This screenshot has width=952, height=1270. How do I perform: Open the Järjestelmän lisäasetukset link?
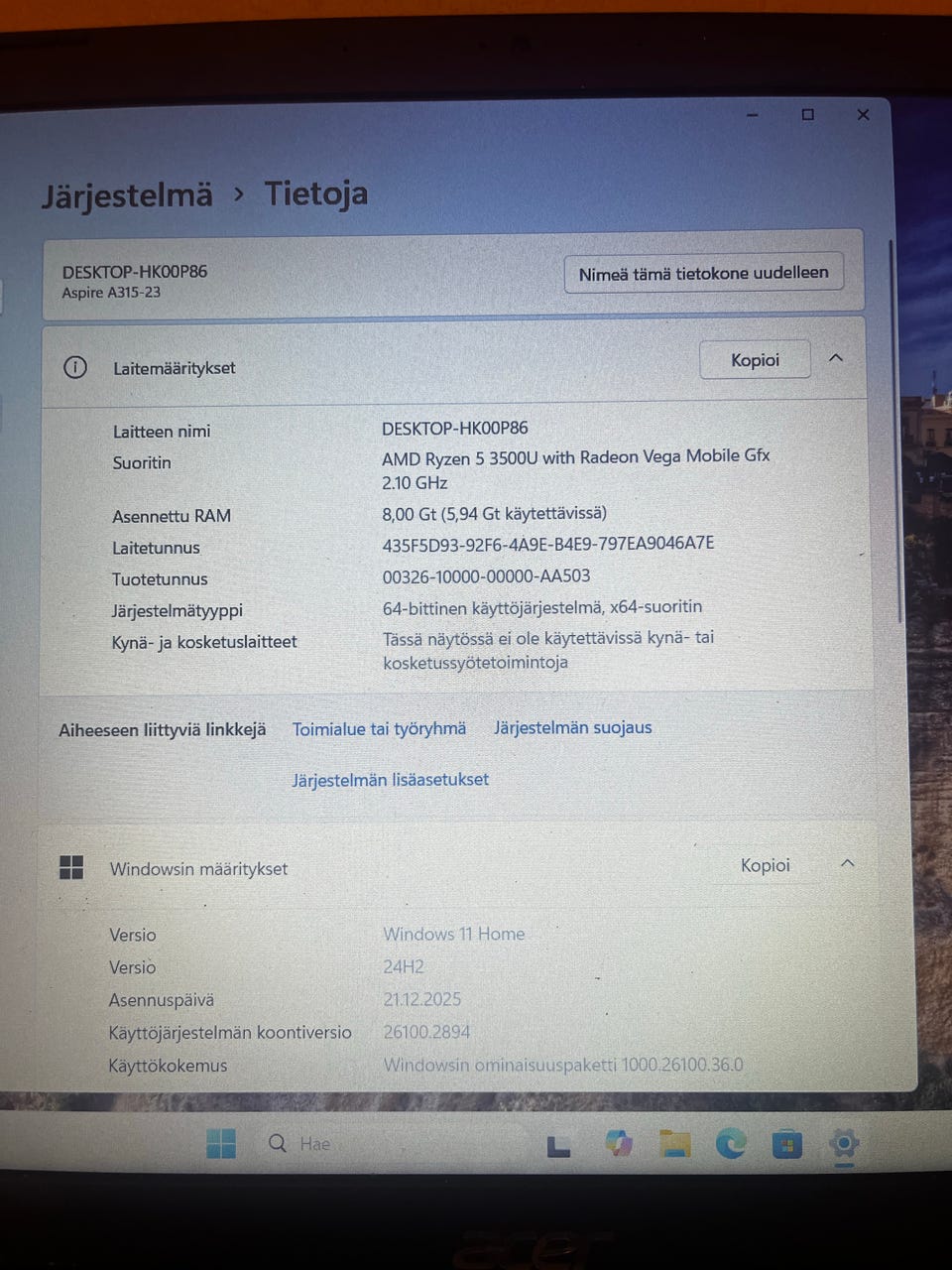390,780
